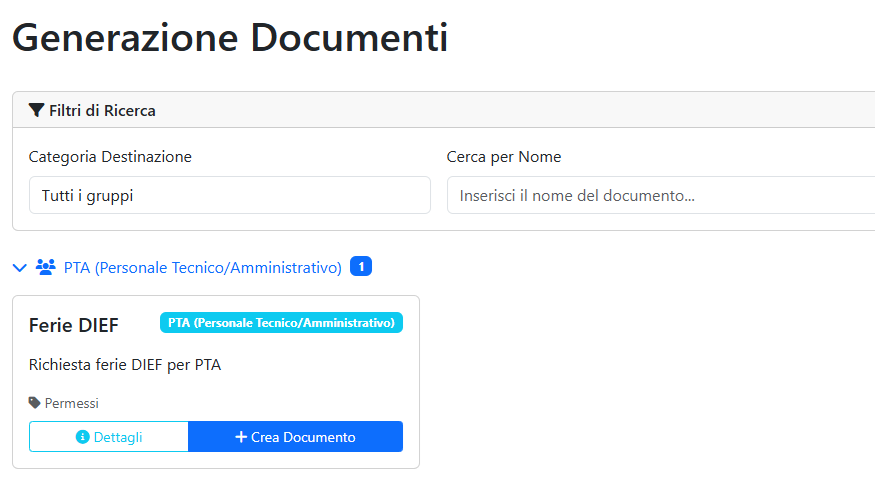The height and width of the screenshot is (486, 876).
Task: Click the Categoria Destinazione label
Action: [x=110, y=157]
